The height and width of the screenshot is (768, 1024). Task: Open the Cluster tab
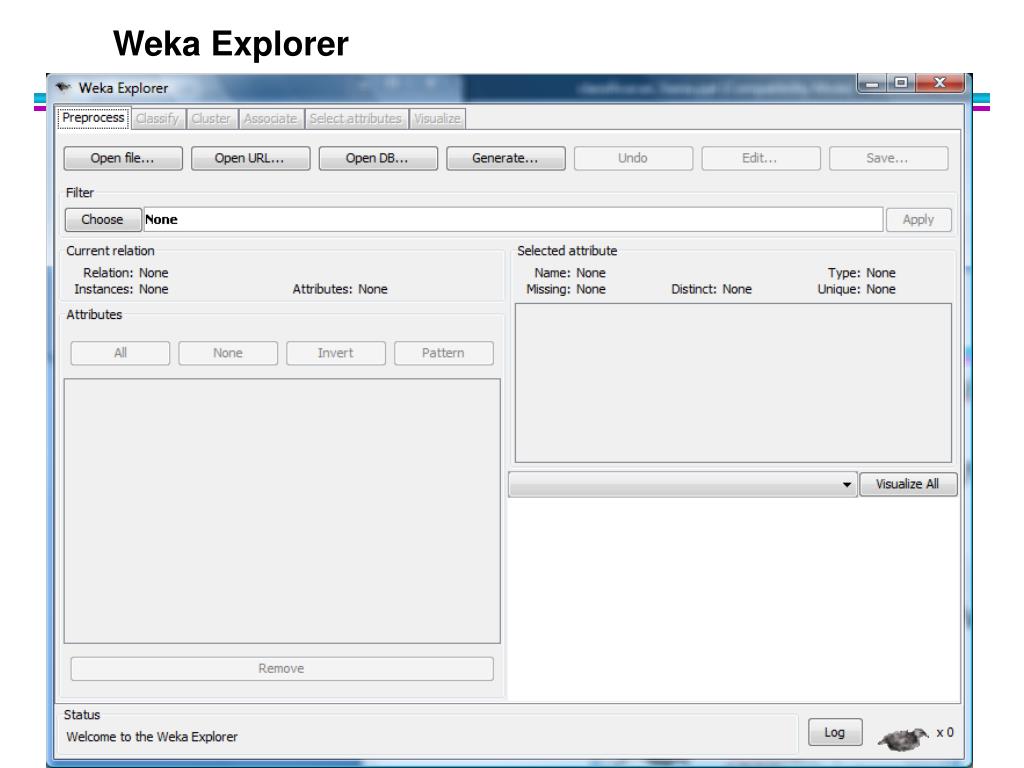point(211,119)
